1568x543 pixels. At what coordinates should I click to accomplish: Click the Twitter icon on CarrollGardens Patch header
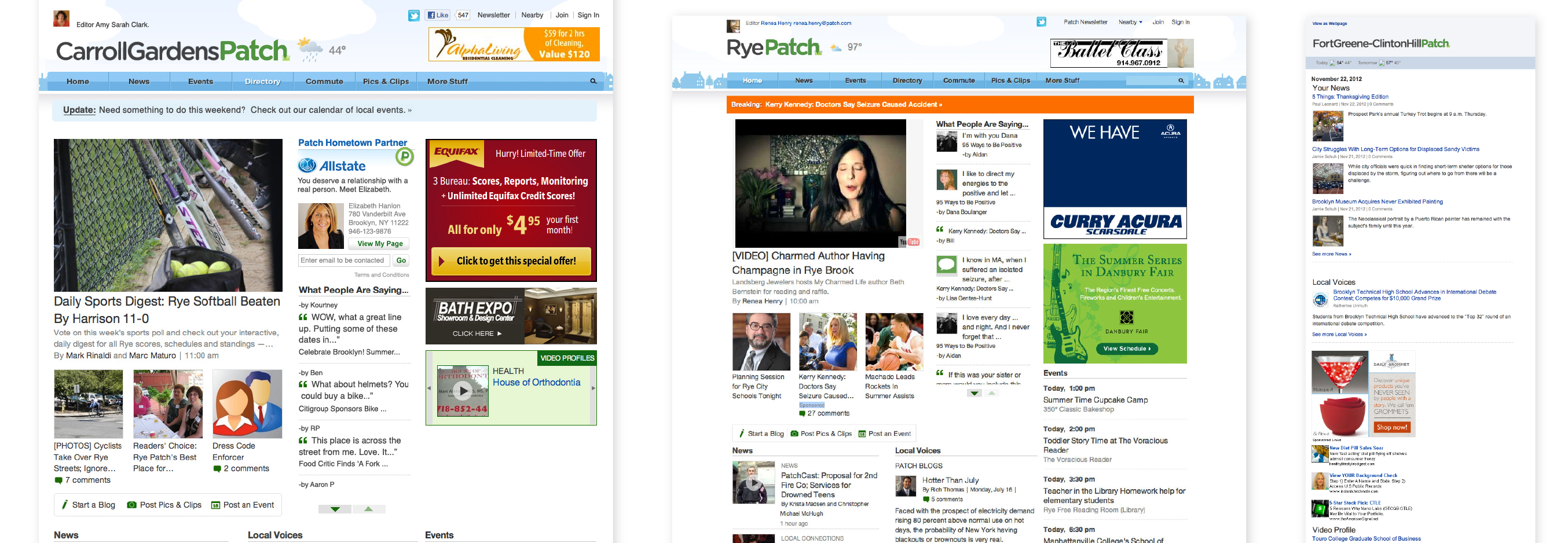(413, 16)
